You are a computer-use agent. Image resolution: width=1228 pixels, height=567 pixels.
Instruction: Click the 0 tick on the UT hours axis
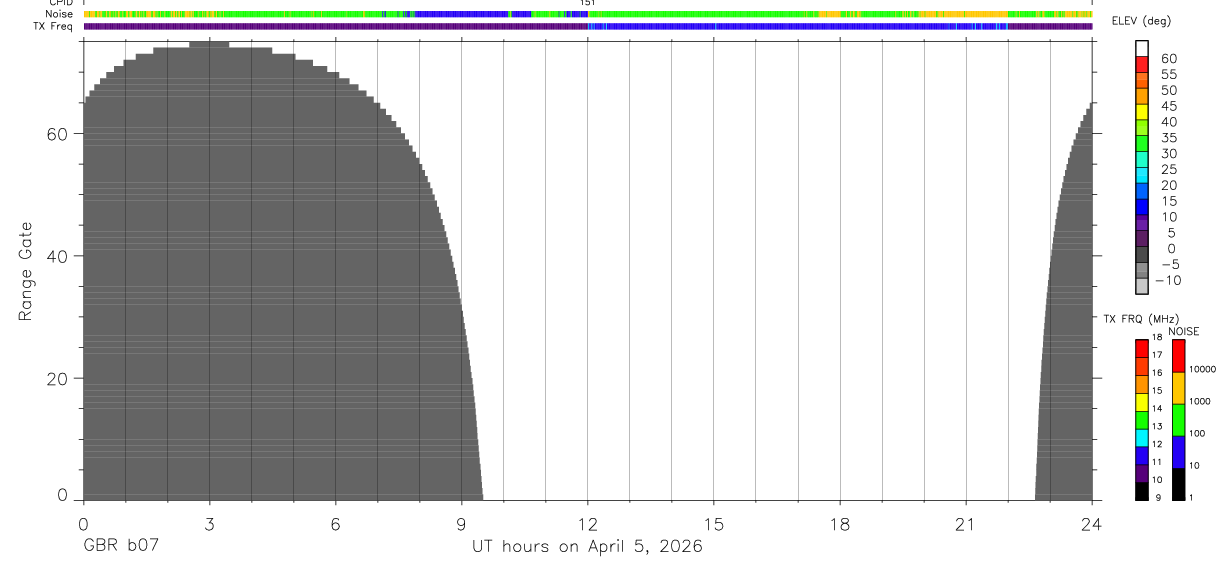(83, 525)
